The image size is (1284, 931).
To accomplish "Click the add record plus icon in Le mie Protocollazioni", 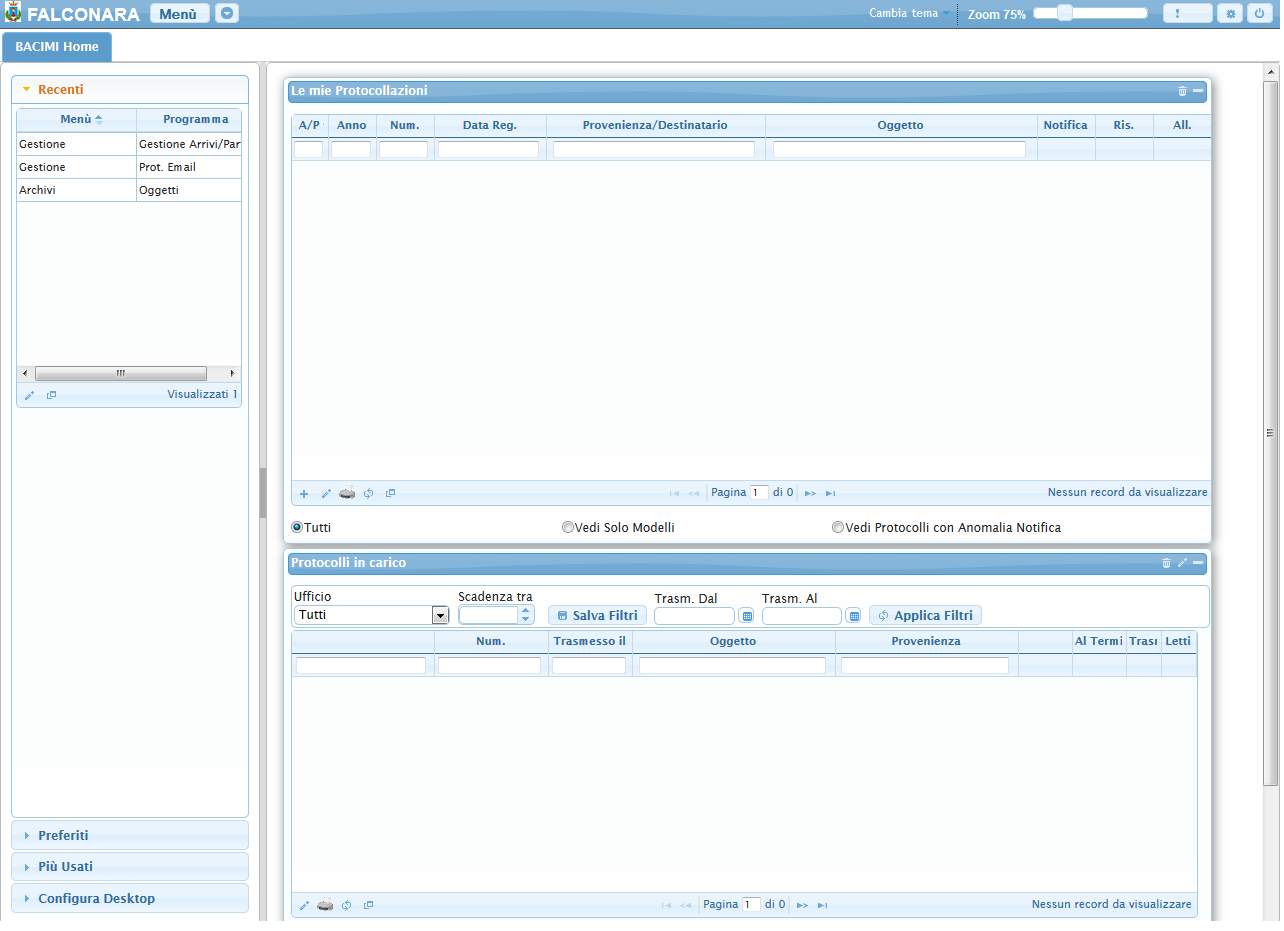I will pos(304,493).
